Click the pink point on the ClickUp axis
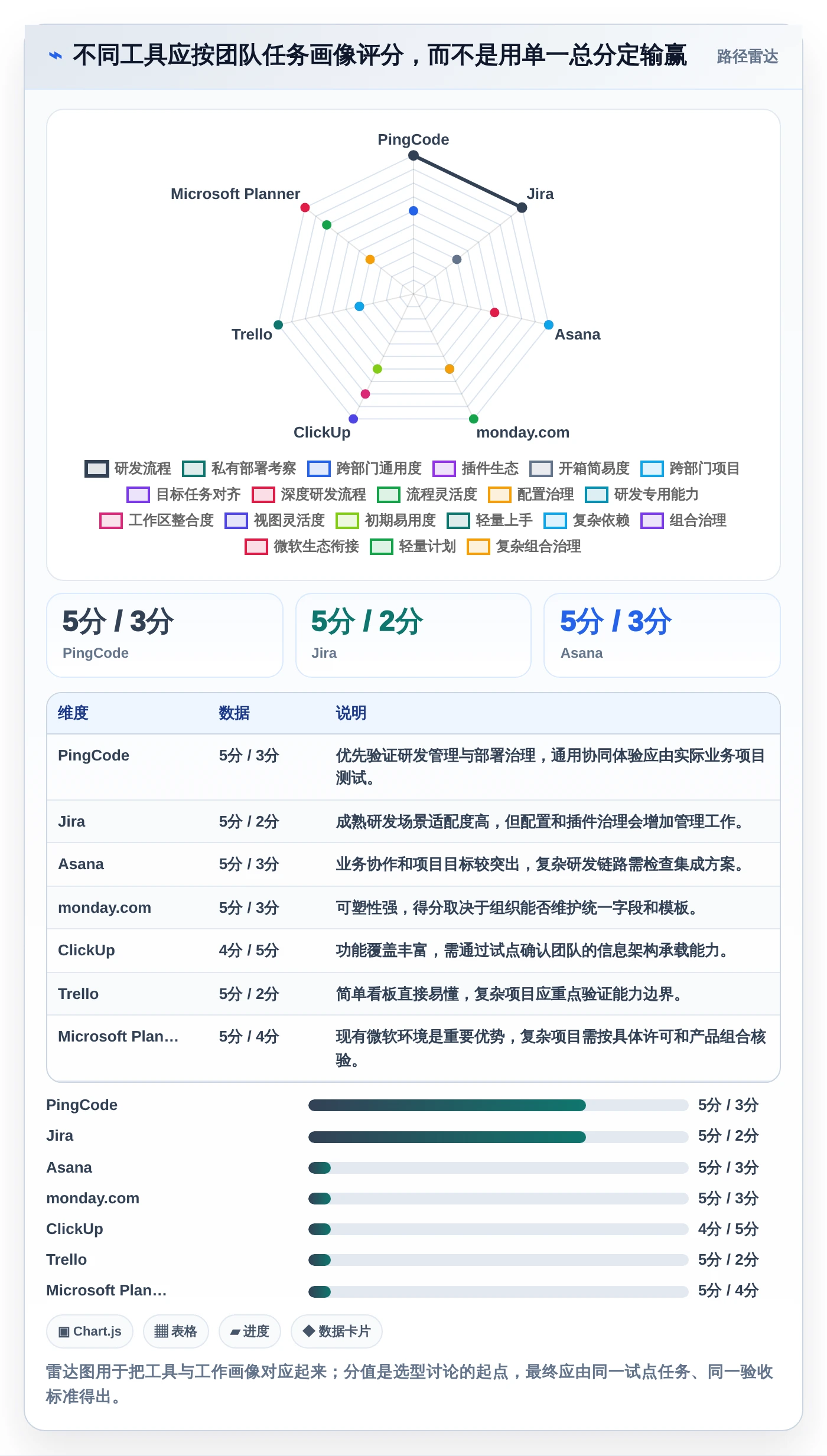827x1456 pixels. coord(365,394)
